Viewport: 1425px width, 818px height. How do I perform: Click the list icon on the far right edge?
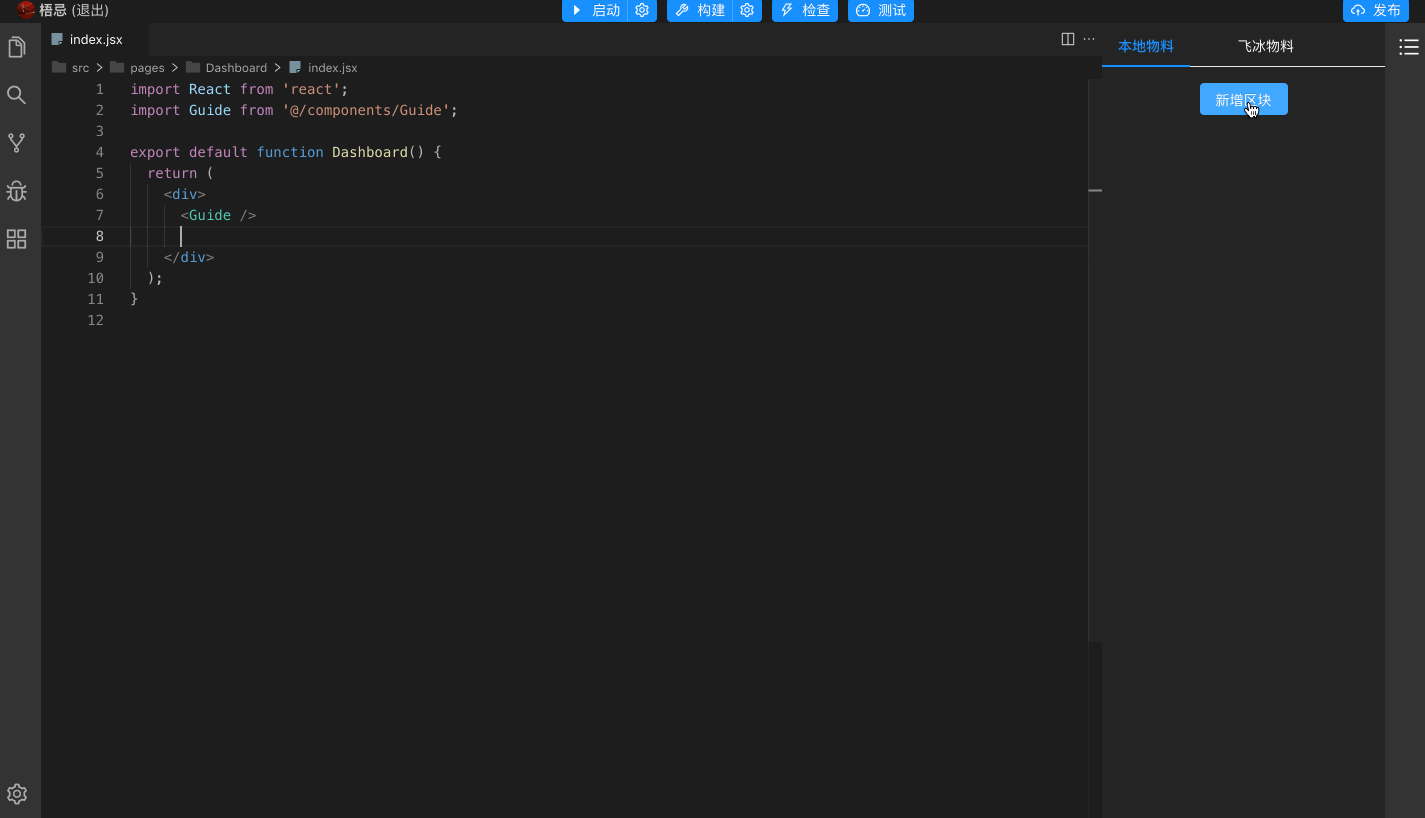1409,47
